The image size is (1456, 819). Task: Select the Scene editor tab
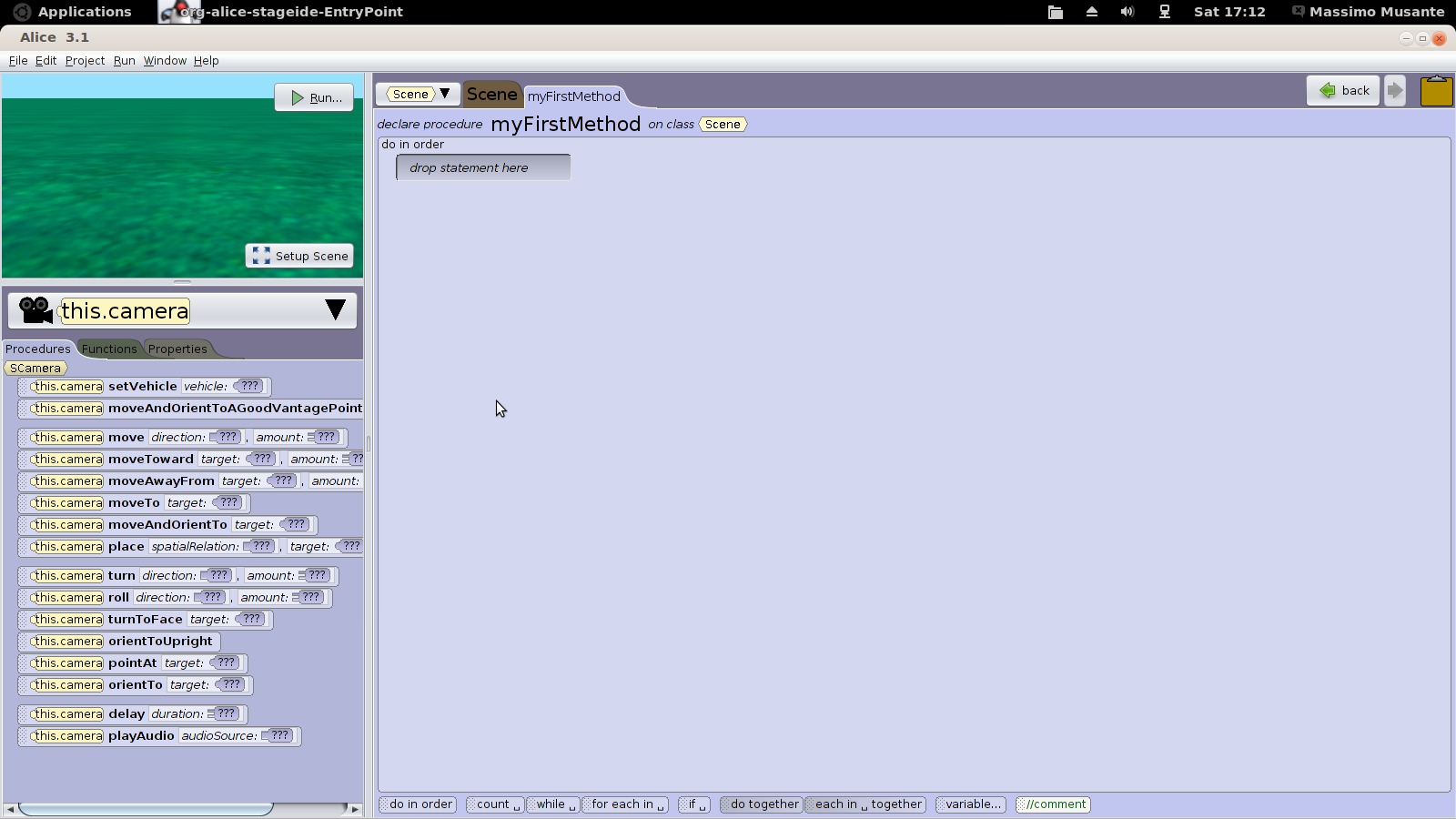[x=491, y=95]
